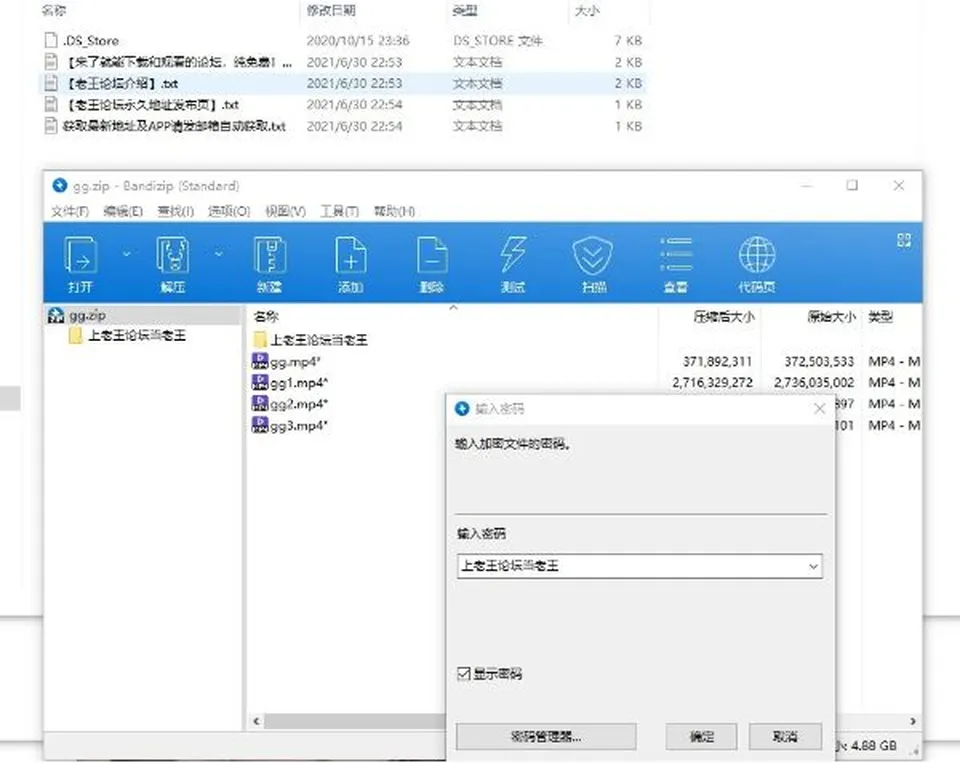The height and width of the screenshot is (763, 960).
Task: Confirm the password with OK (确定)
Action: (x=701, y=737)
